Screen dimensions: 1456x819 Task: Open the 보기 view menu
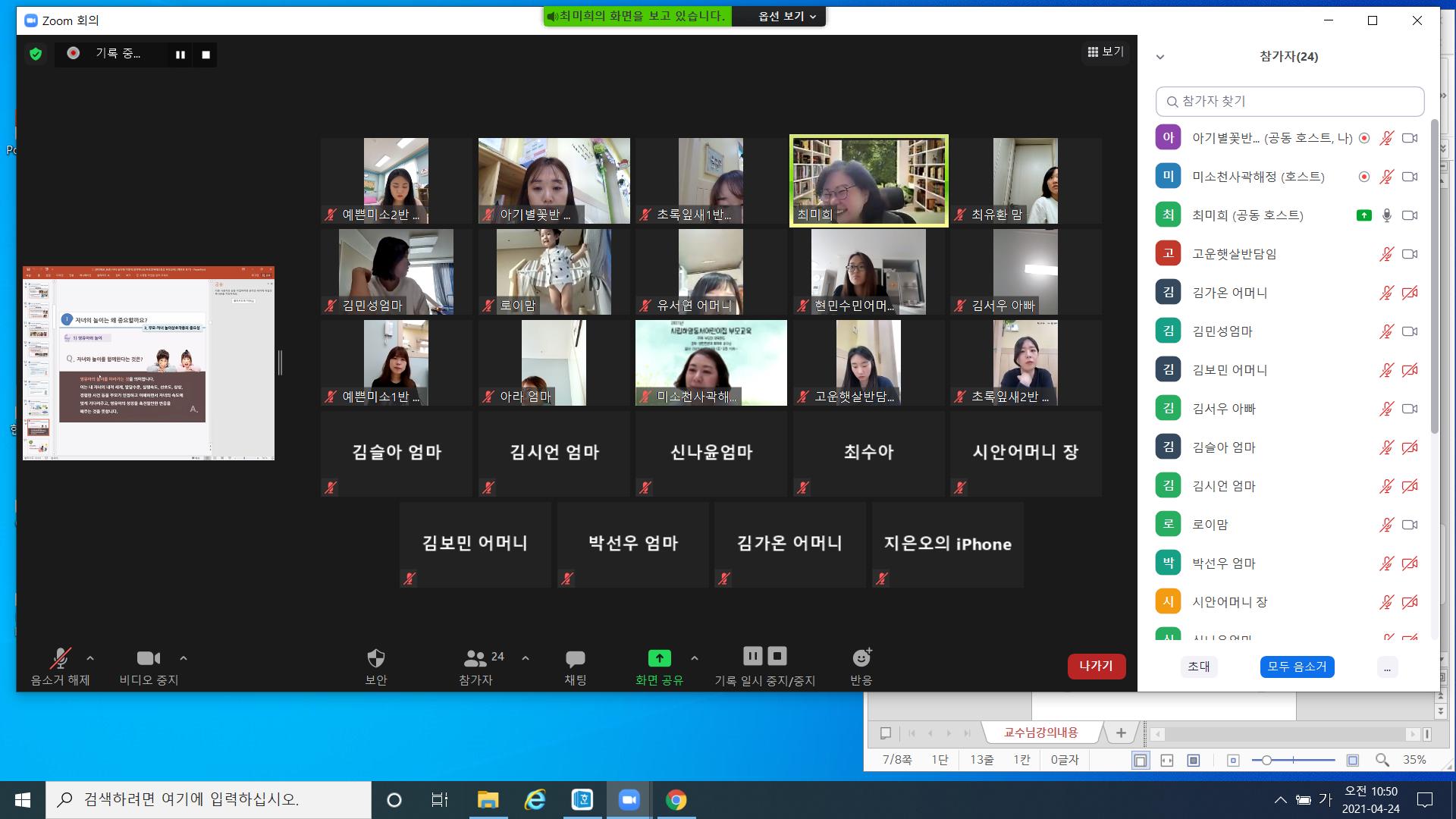1105,52
